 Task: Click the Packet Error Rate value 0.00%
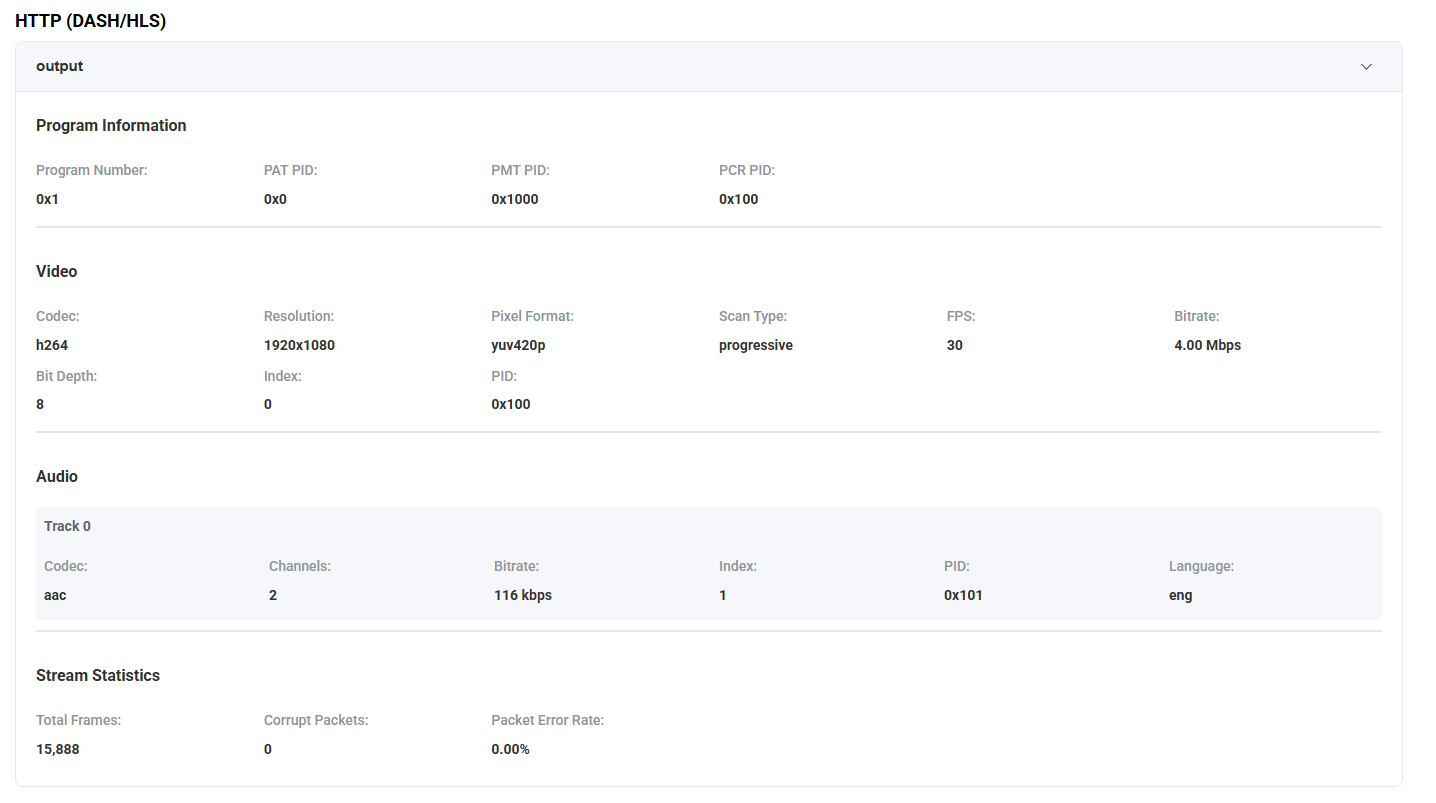pos(510,749)
